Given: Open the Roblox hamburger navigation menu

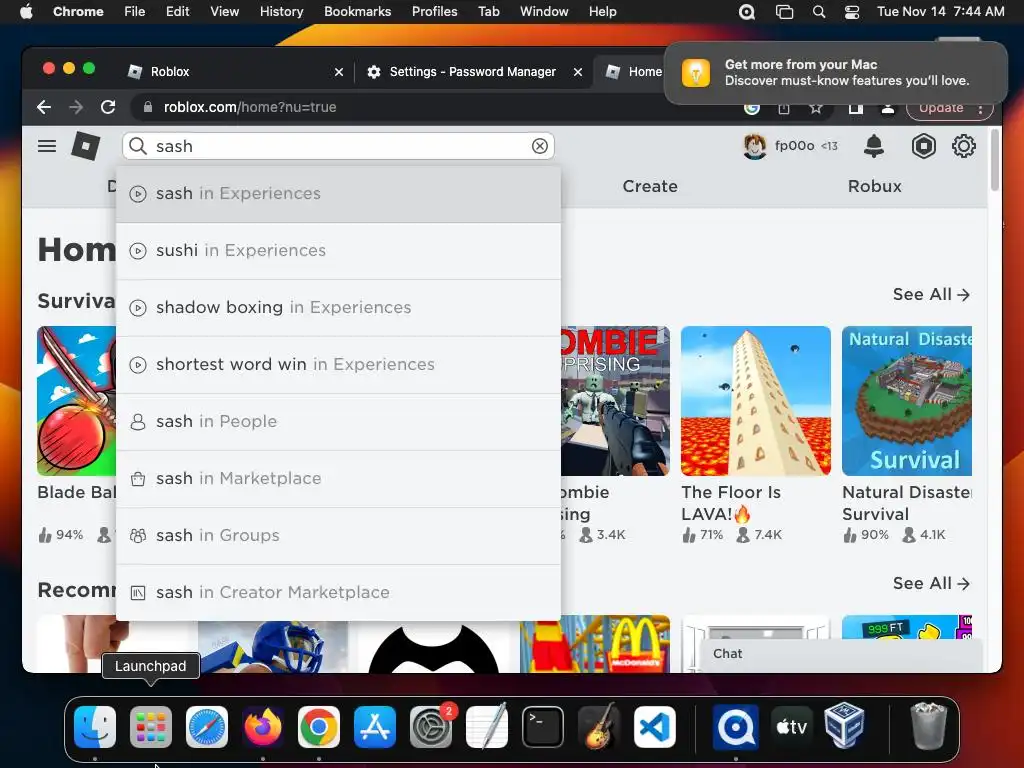Looking at the screenshot, I should pos(46,146).
